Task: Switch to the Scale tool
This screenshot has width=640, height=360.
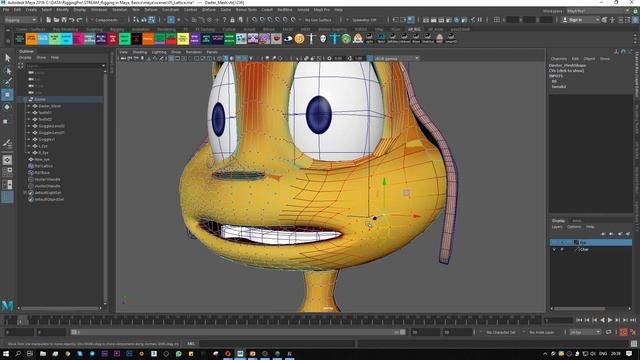Action: coord(6,121)
